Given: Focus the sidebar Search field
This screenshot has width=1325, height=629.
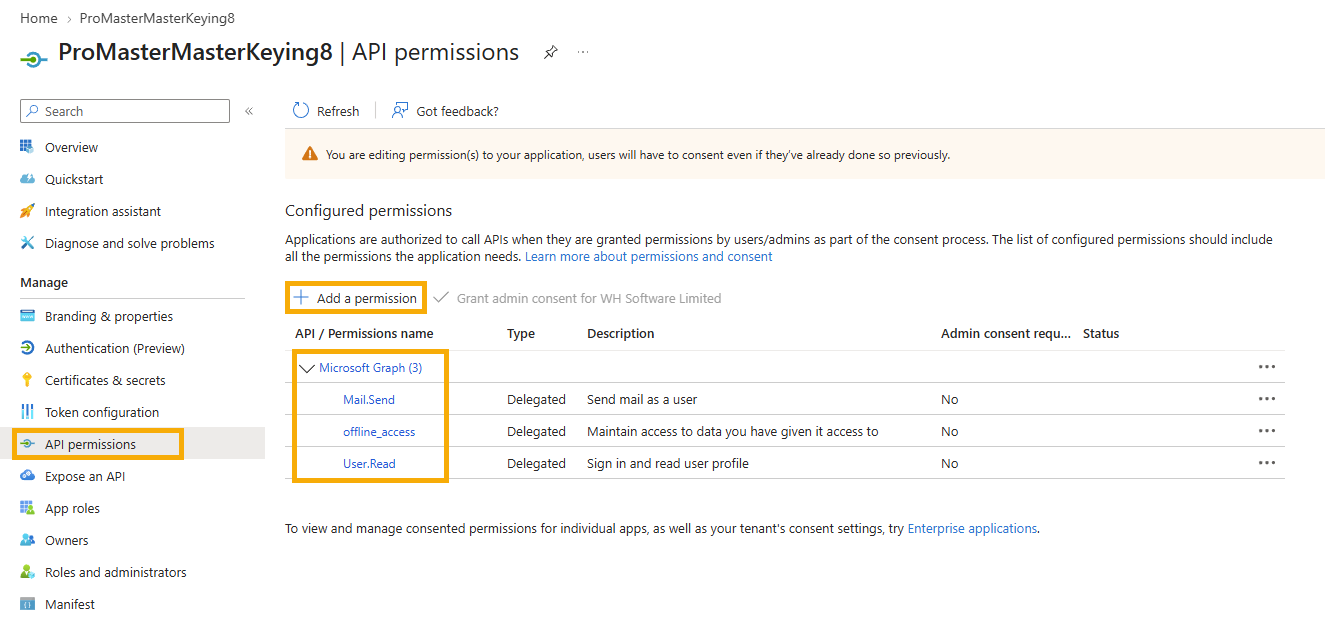Looking at the screenshot, I should [125, 111].
